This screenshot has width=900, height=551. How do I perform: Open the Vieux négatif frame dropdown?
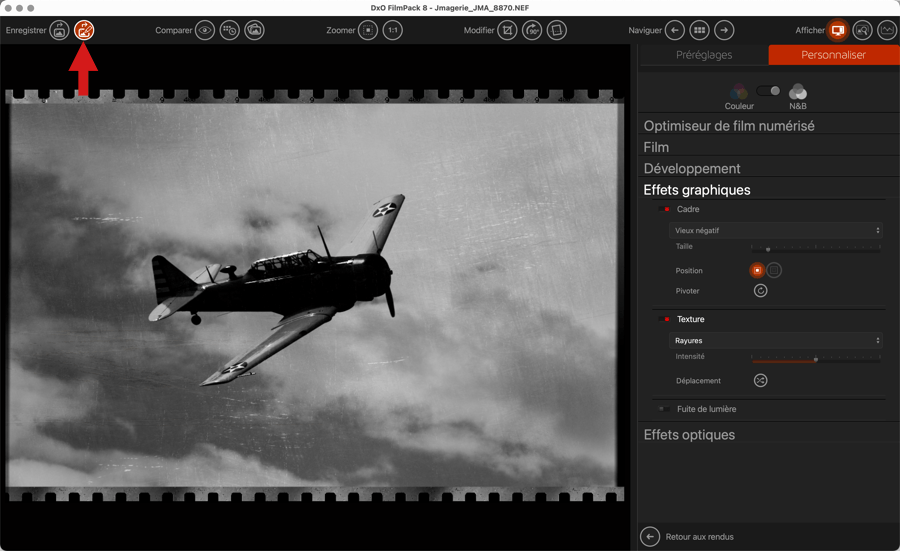776,231
